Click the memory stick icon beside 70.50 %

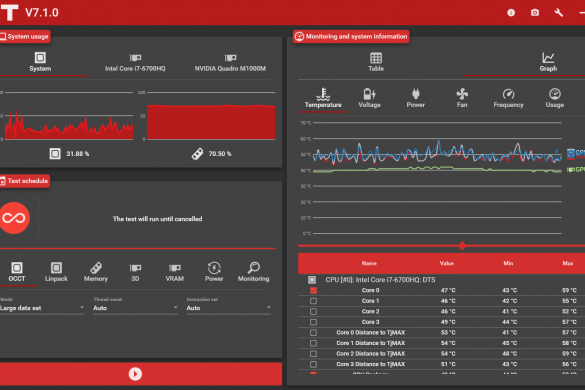click(197, 153)
